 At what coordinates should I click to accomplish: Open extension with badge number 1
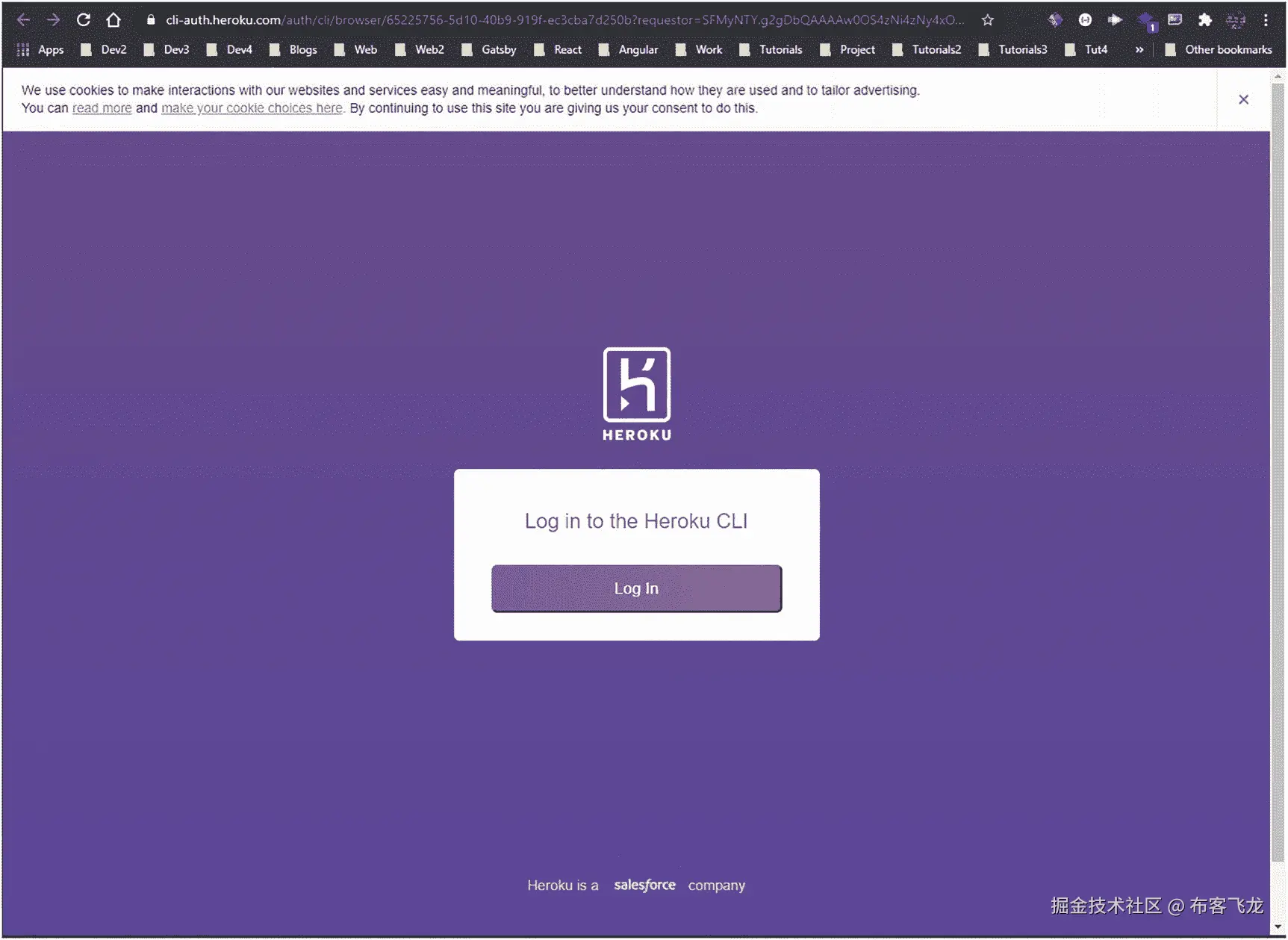[1146, 22]
